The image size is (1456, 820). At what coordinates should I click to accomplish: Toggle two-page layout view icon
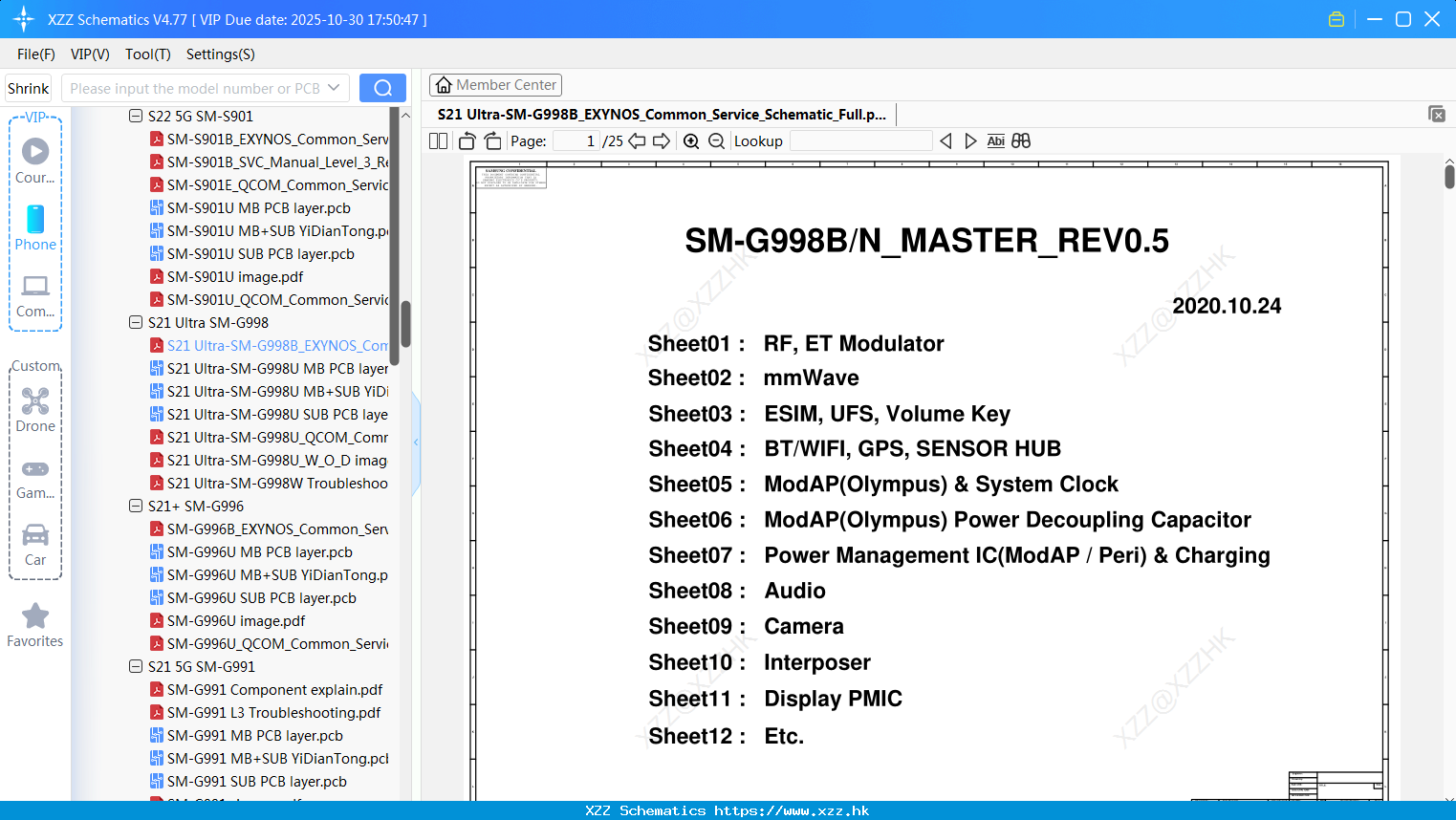pos(439,141)
